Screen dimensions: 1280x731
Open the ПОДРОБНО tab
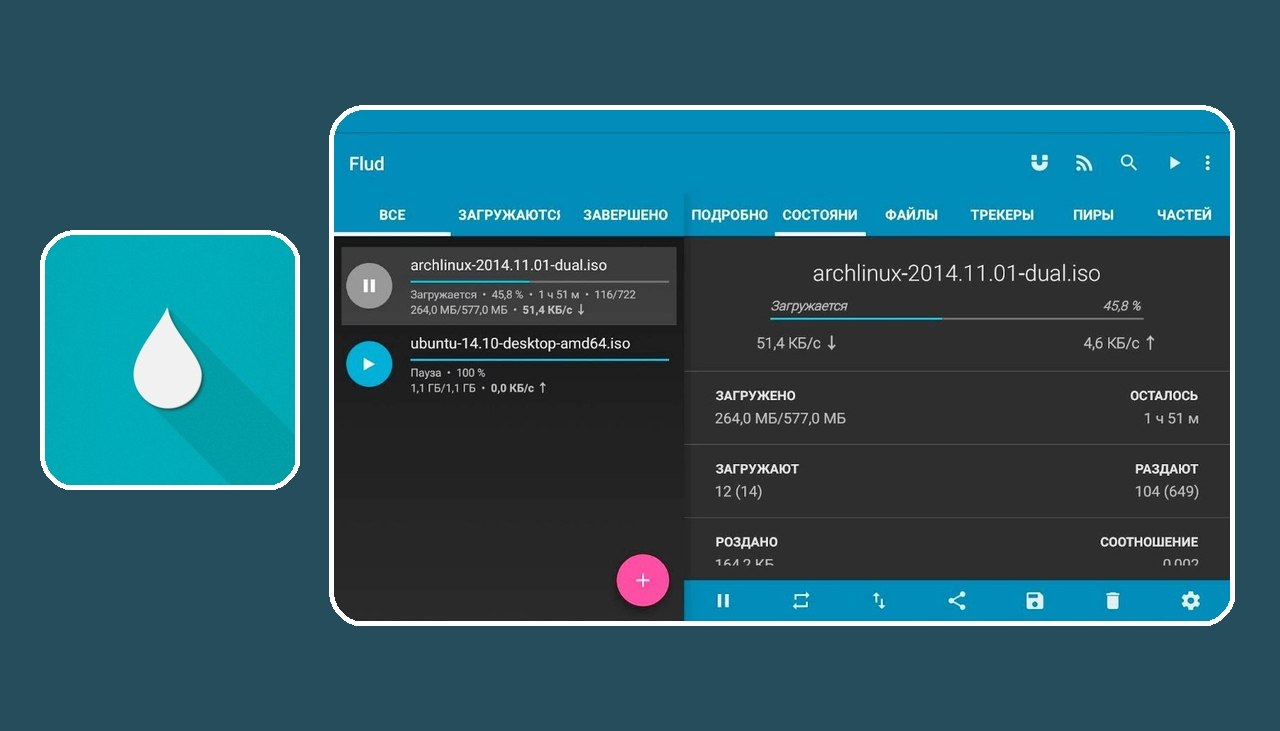(x=729, y=215)
